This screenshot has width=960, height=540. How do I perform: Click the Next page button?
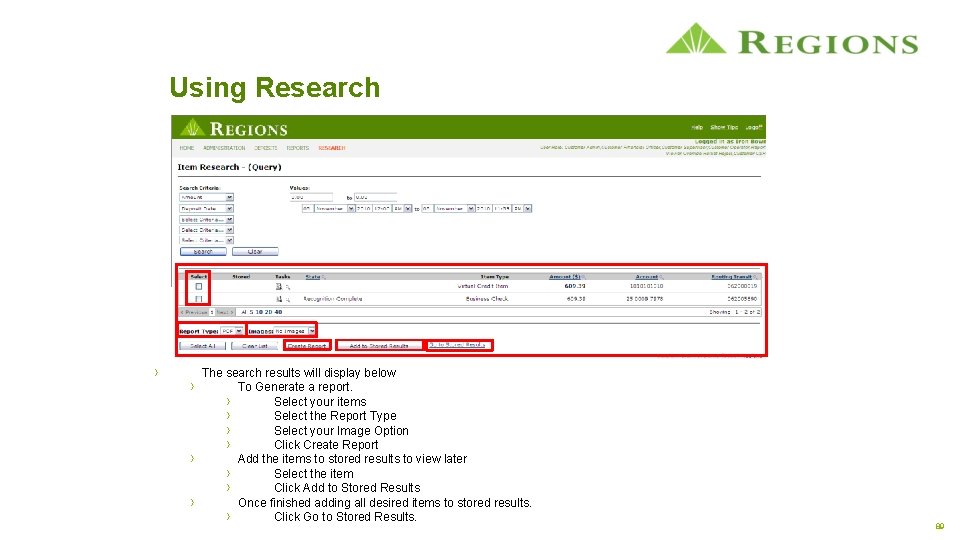point(225,312)
